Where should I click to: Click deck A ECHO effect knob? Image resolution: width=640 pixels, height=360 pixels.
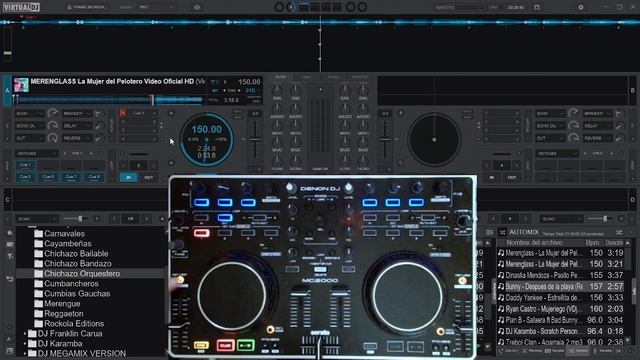pos(52,113)
